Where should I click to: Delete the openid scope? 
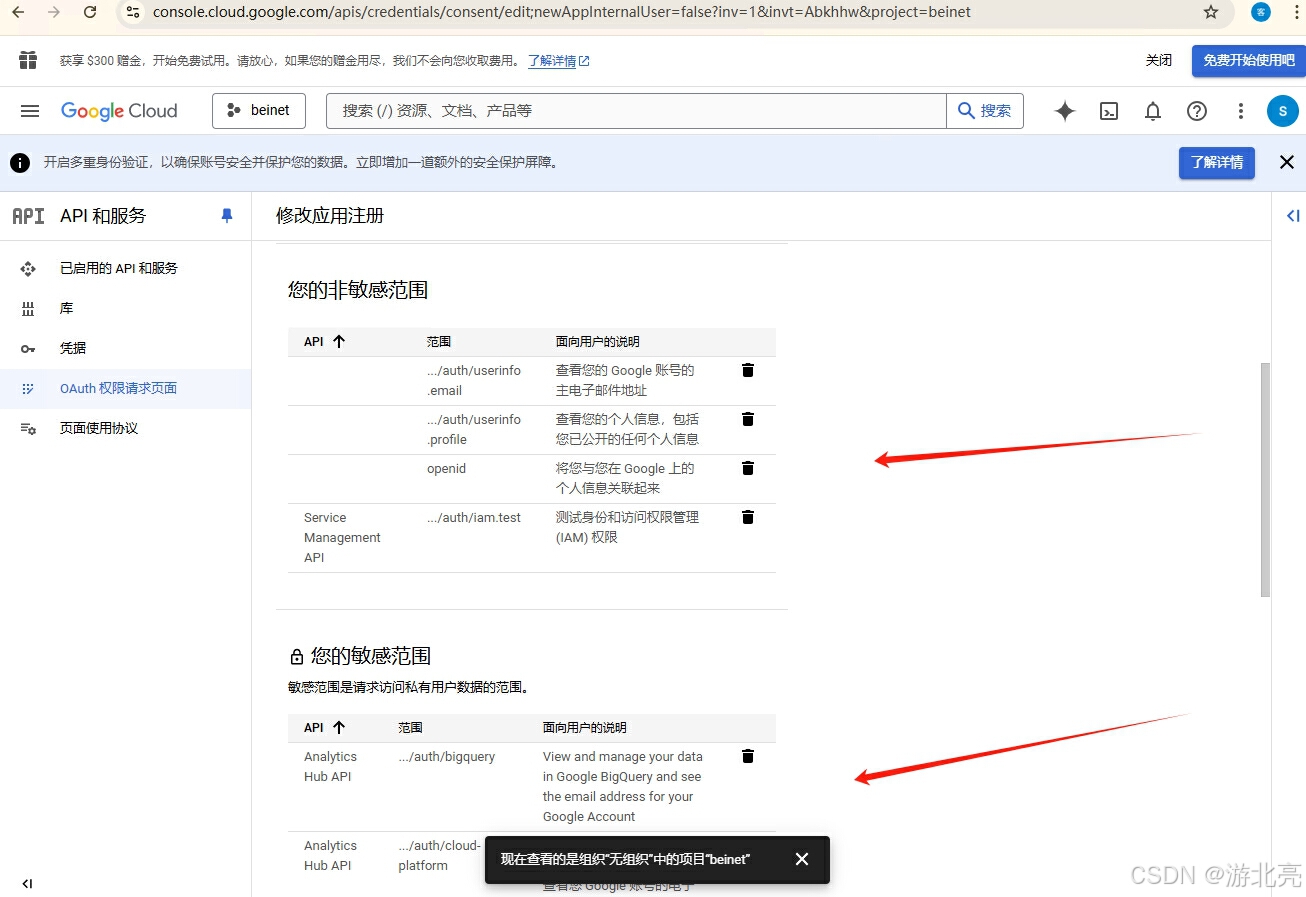[748, 468]
